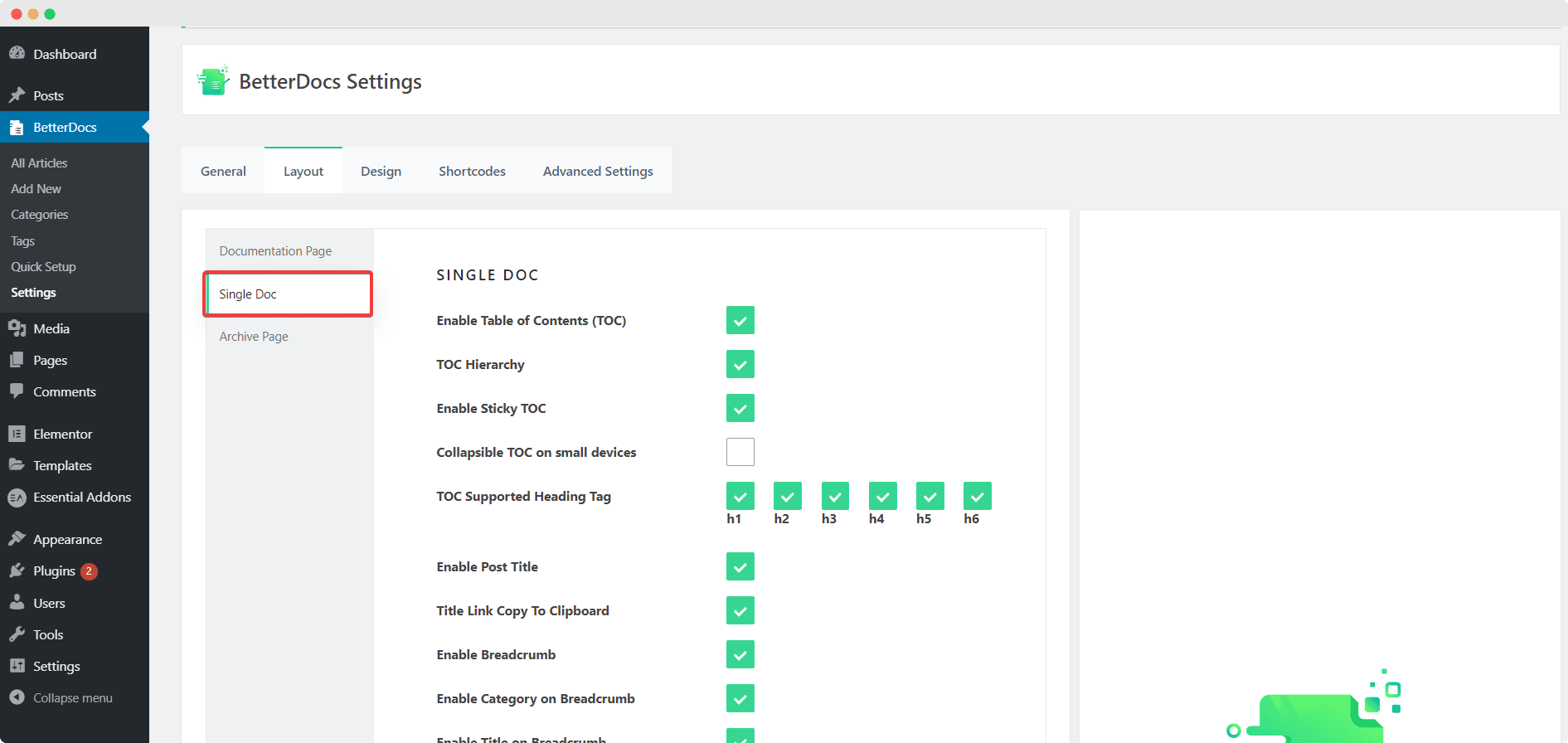Open the Shortcodes tab

[x=472, y=171]
